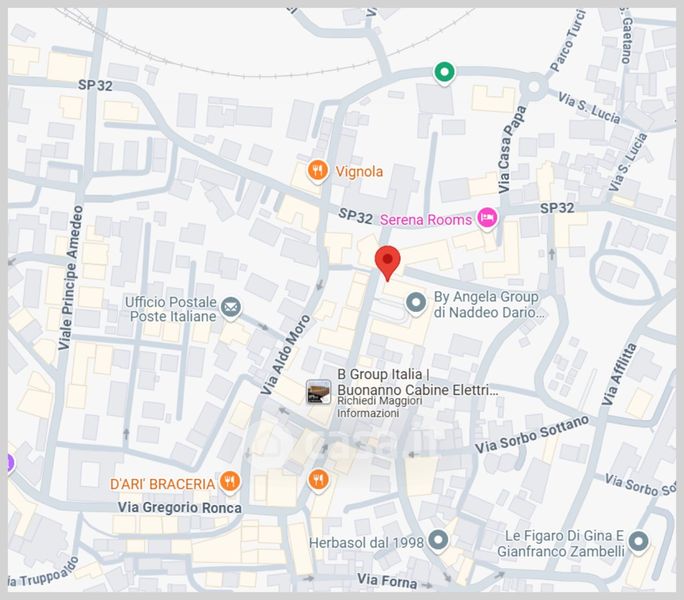Click the Ufficio Postale mail icon

pyautogui.click(x=231, y=307)
